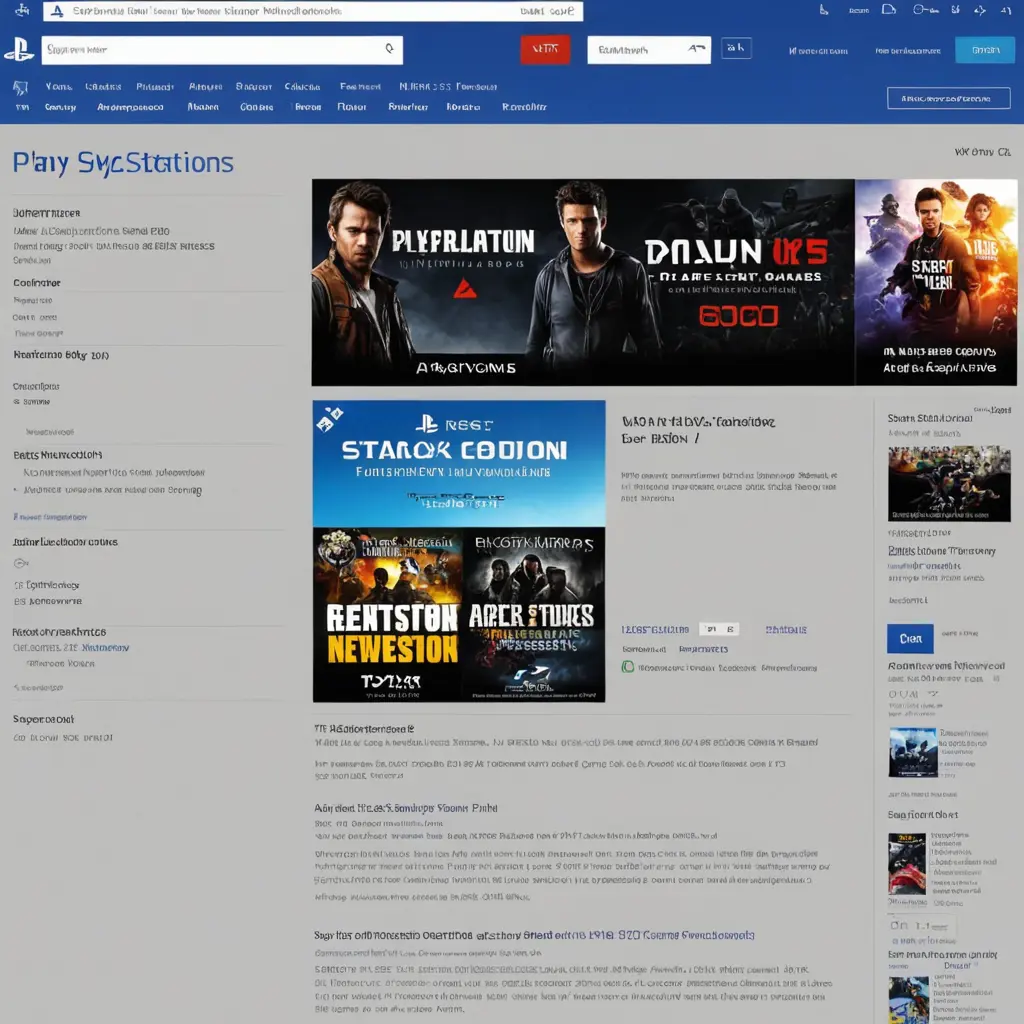1024x1024 pixels.
Task: Click the light blue button at the header's right
Action: 984,49
